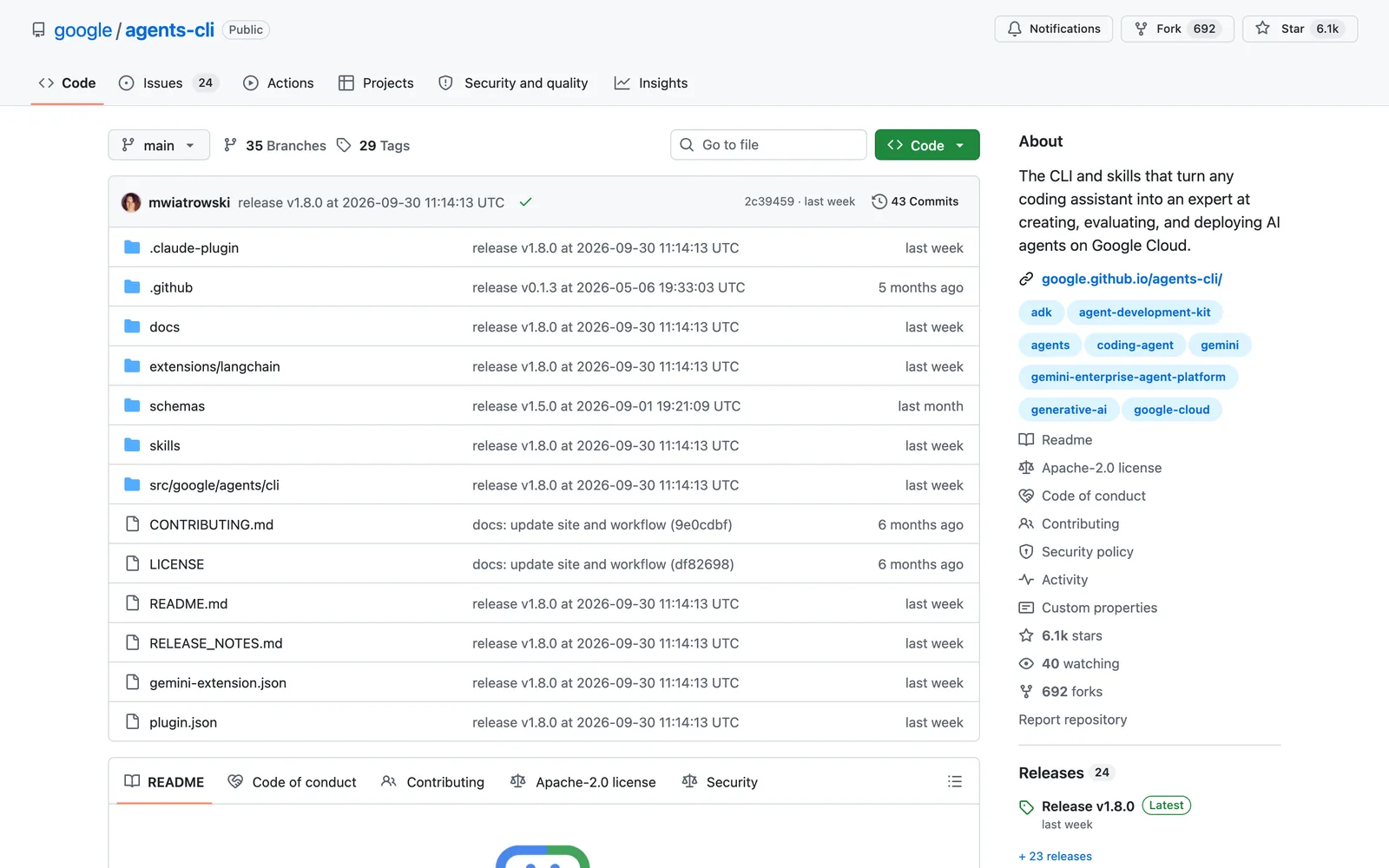Go to the Projects tab
Image resolution: width=1389 pixels, height=868 pixels.
[376, 83]
